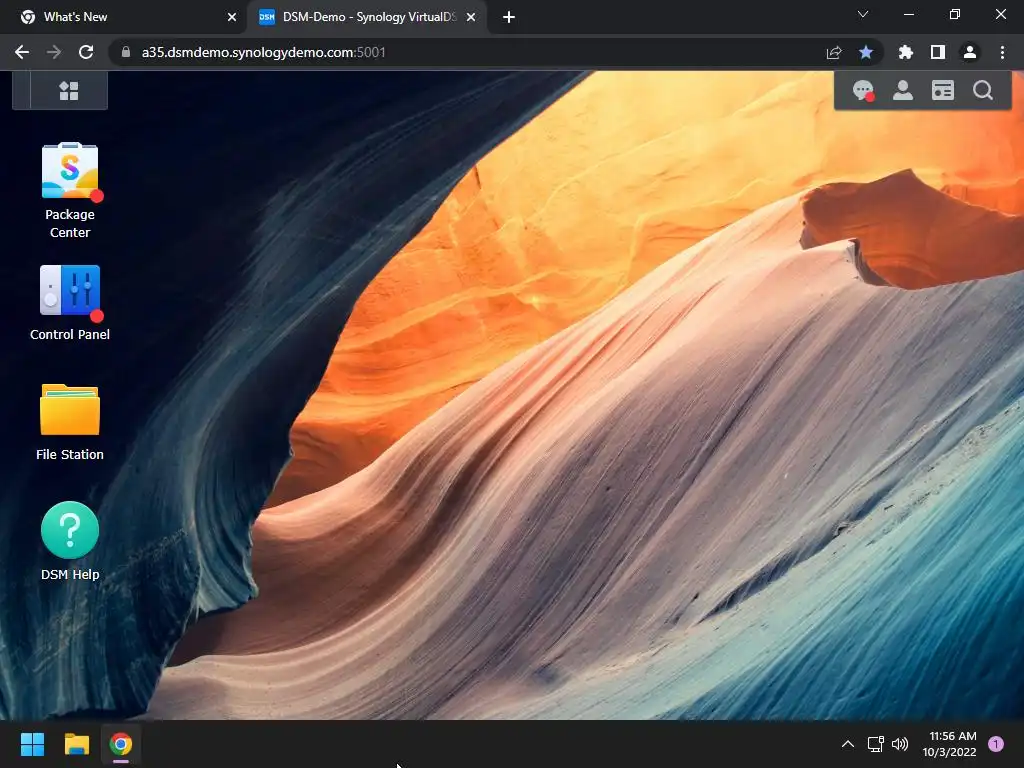Toggle Chrome side panel icon

(938, 52)
